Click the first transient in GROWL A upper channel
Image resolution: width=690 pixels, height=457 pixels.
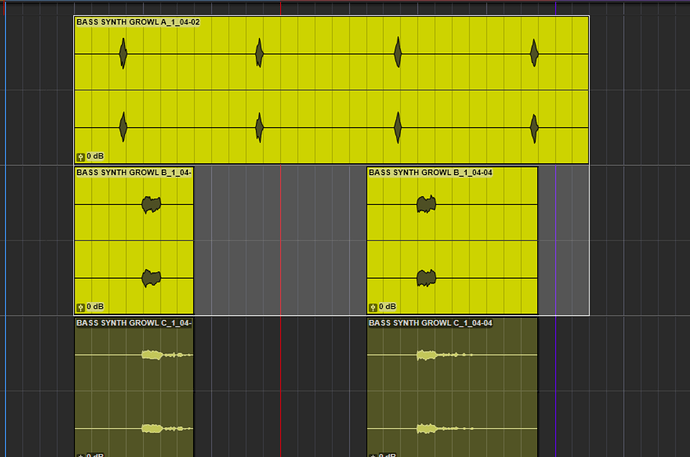(x=123, y=53)
